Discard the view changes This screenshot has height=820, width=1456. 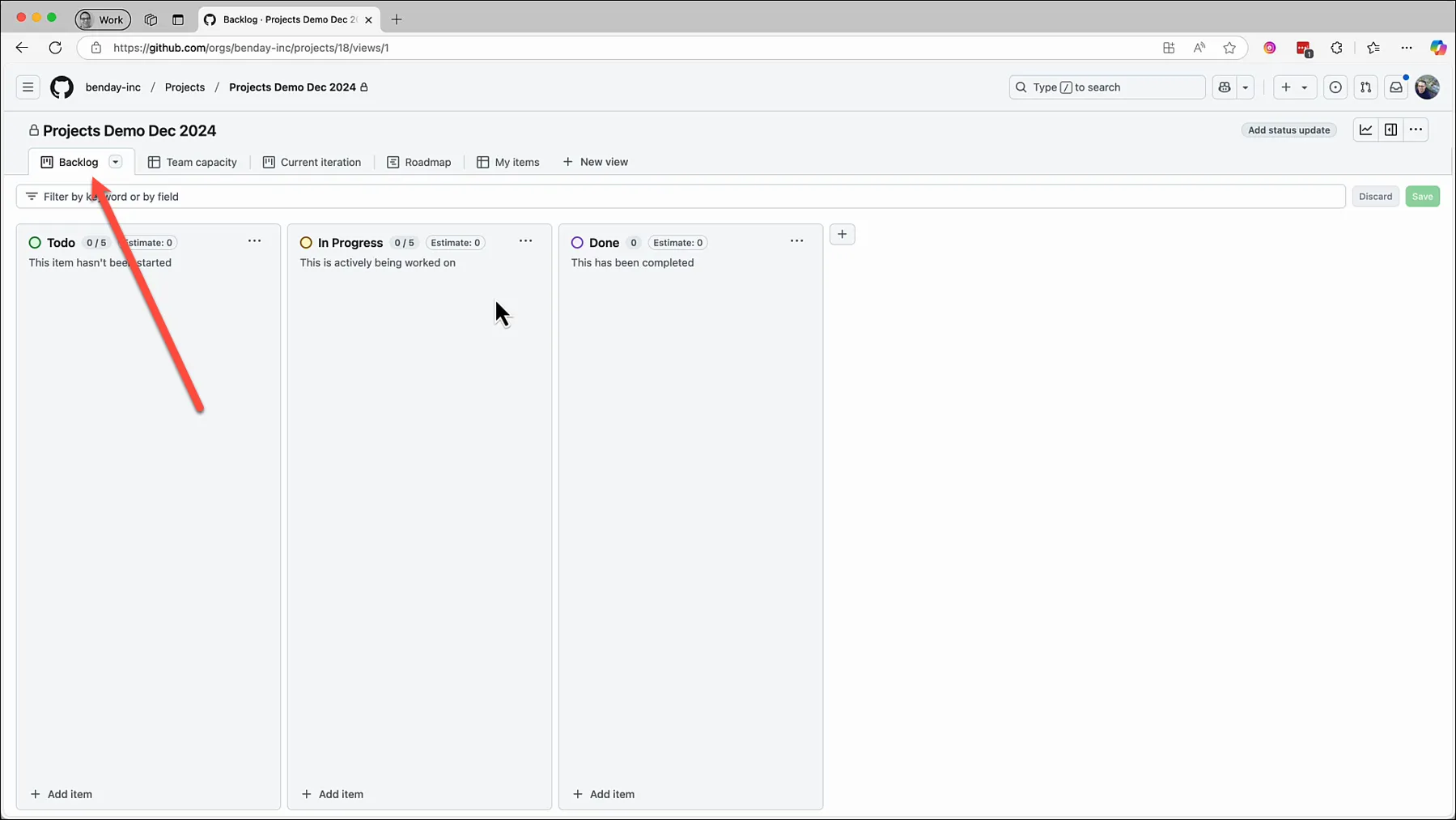tap(1375, 197)
